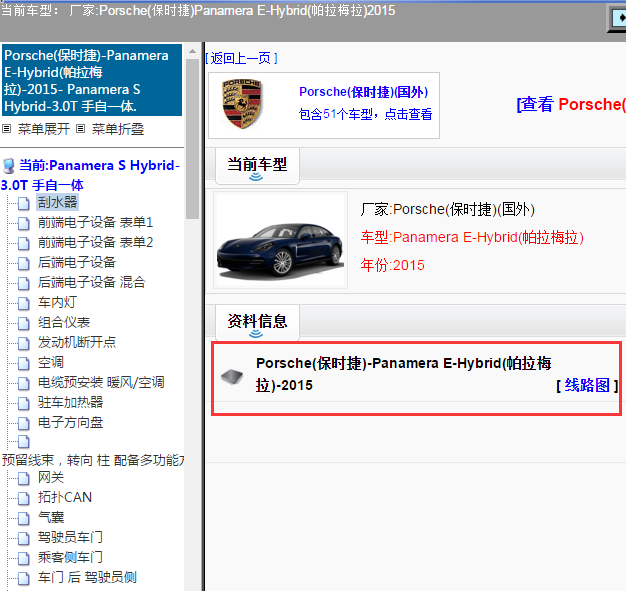Viewport: 626px width, 591px height.
Task: Click 包含51个车型,点击查看 link
Action: [365, 114]
